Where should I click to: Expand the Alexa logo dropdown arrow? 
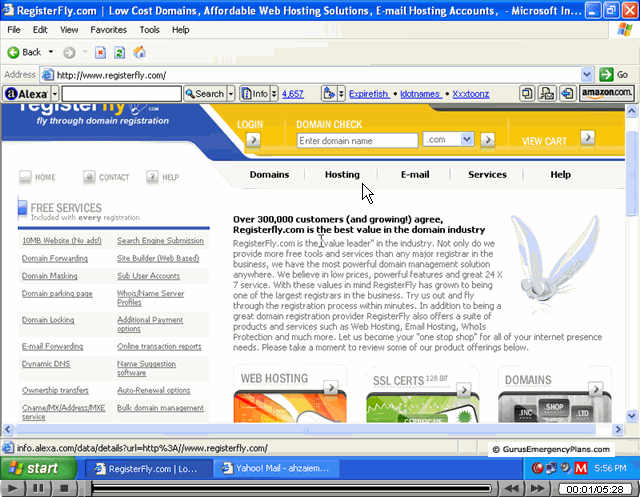coord(55,94)
